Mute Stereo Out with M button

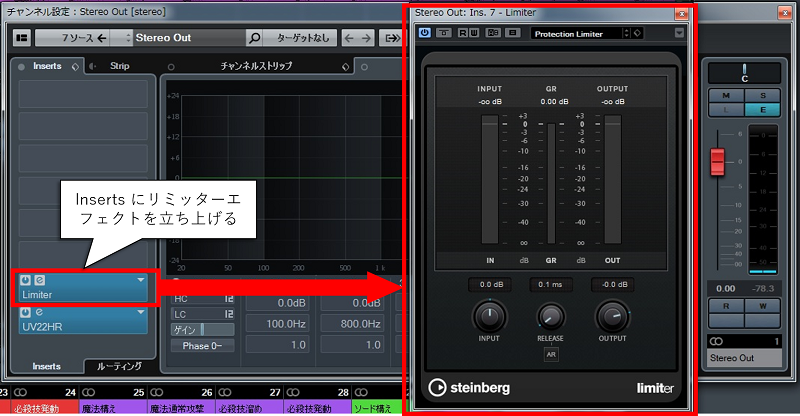click(726, 95)
